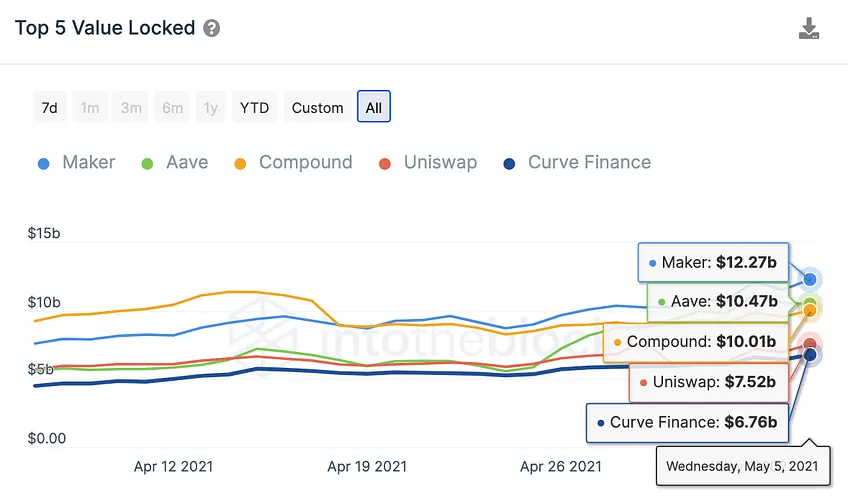Select the YTD time range
The height and width of the screenshot is (501, 848).
coord(255,107)
